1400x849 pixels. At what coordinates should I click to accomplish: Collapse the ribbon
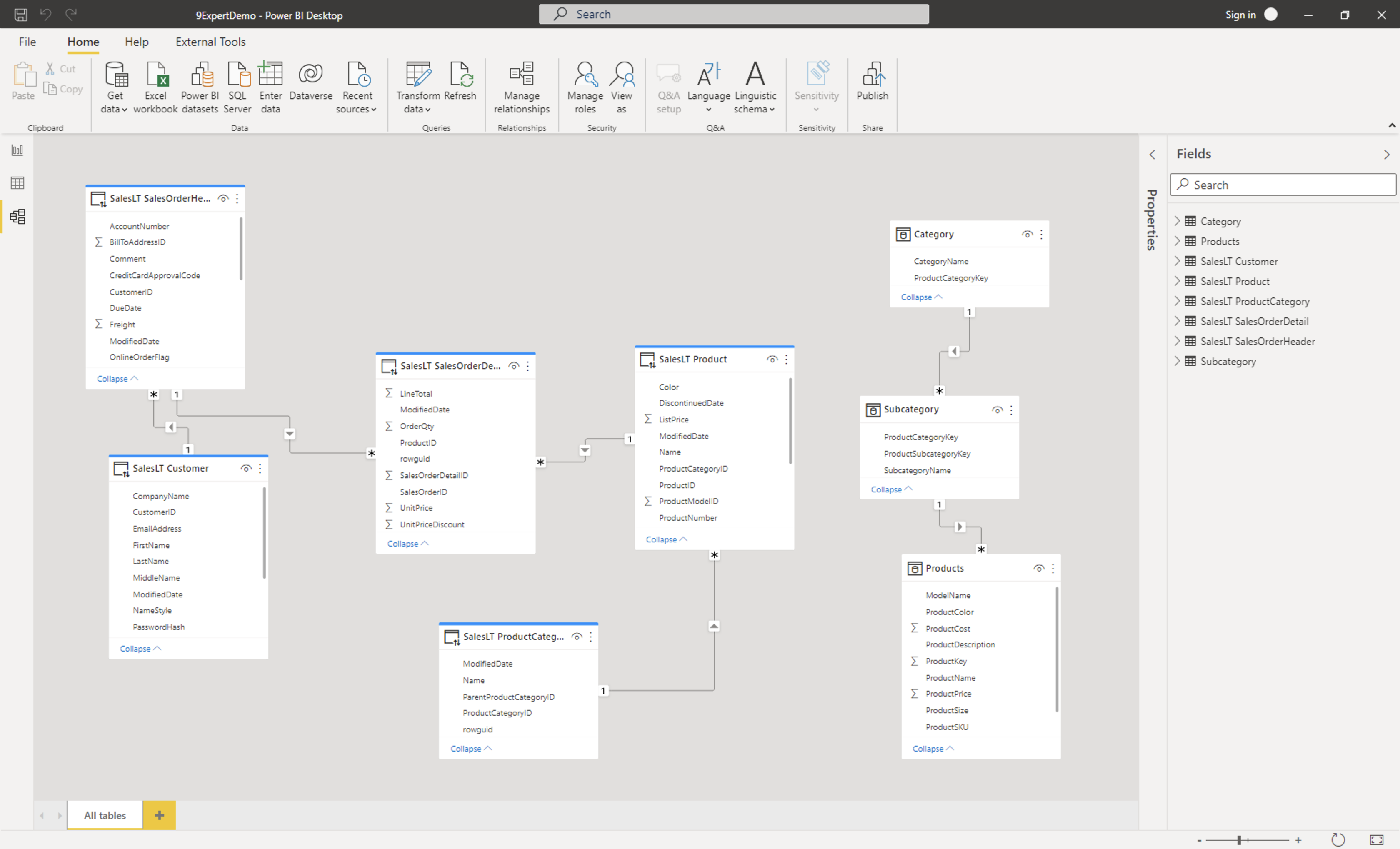[1392, 125]
